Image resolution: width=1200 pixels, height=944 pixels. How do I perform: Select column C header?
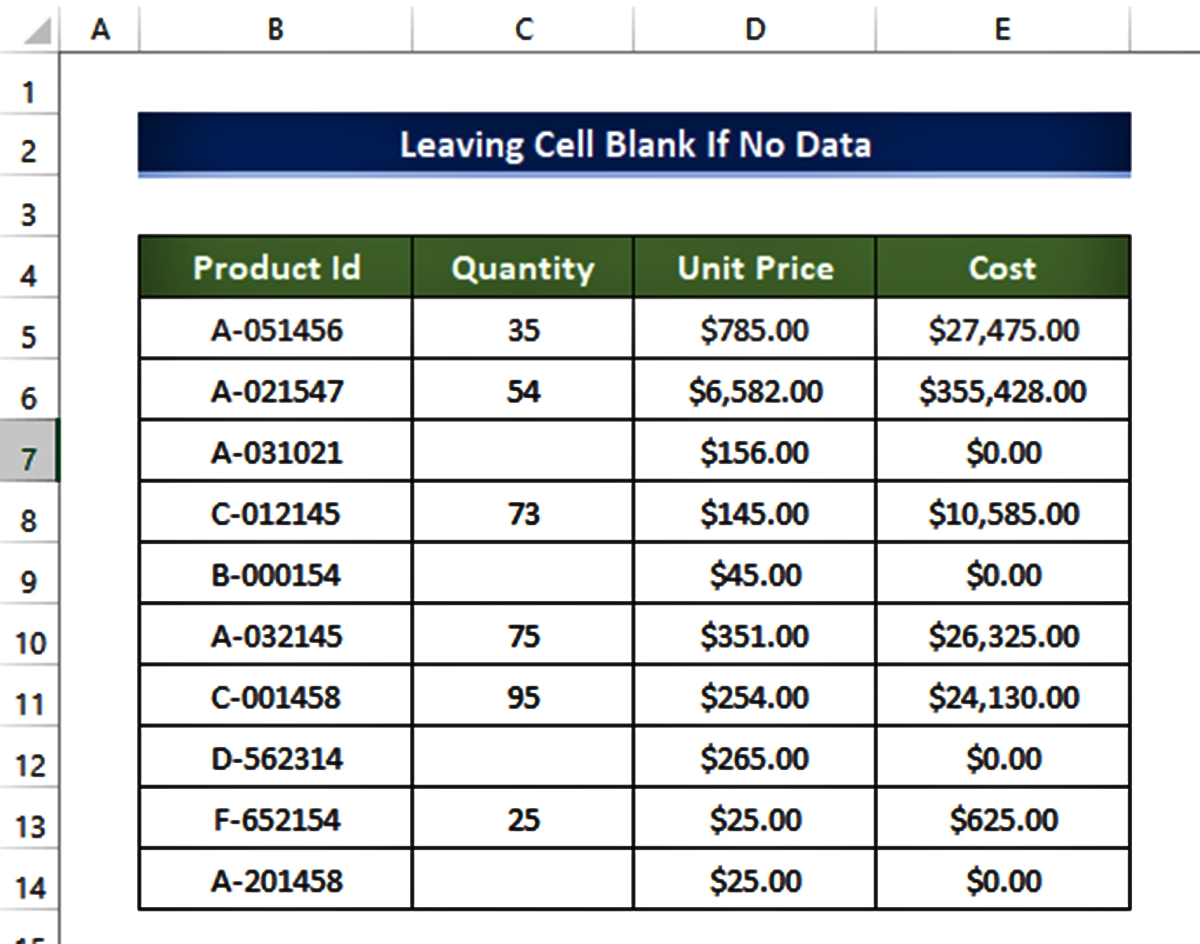(x=522, y=27)
